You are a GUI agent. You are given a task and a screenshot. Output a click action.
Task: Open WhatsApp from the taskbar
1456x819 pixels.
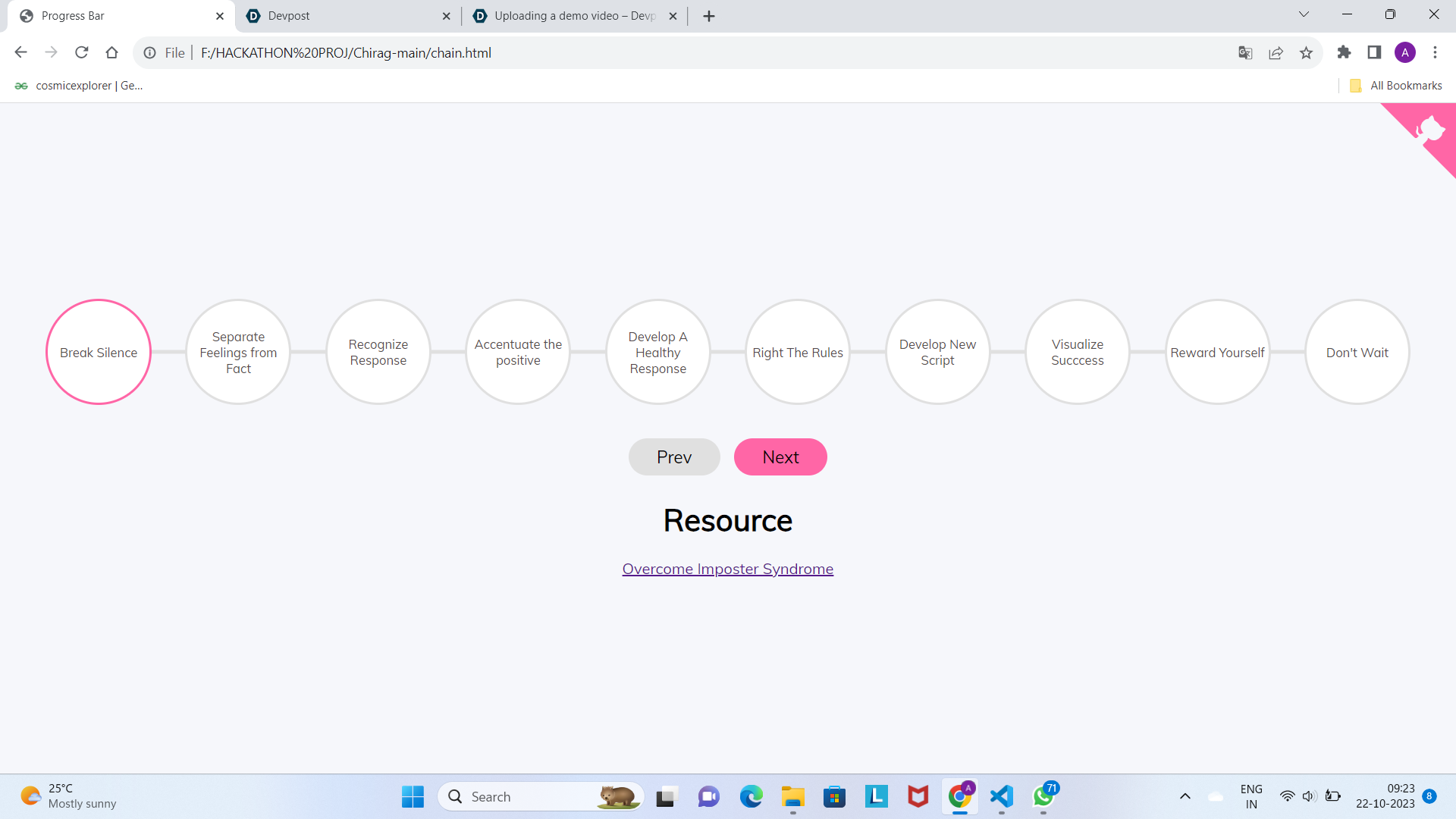[1043, 796]
